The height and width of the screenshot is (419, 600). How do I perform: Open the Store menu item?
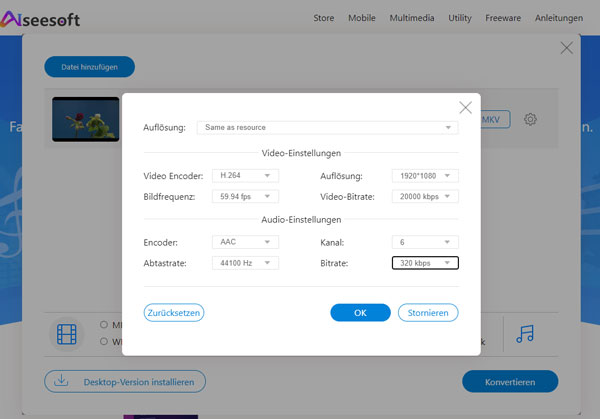click(324, 19)
